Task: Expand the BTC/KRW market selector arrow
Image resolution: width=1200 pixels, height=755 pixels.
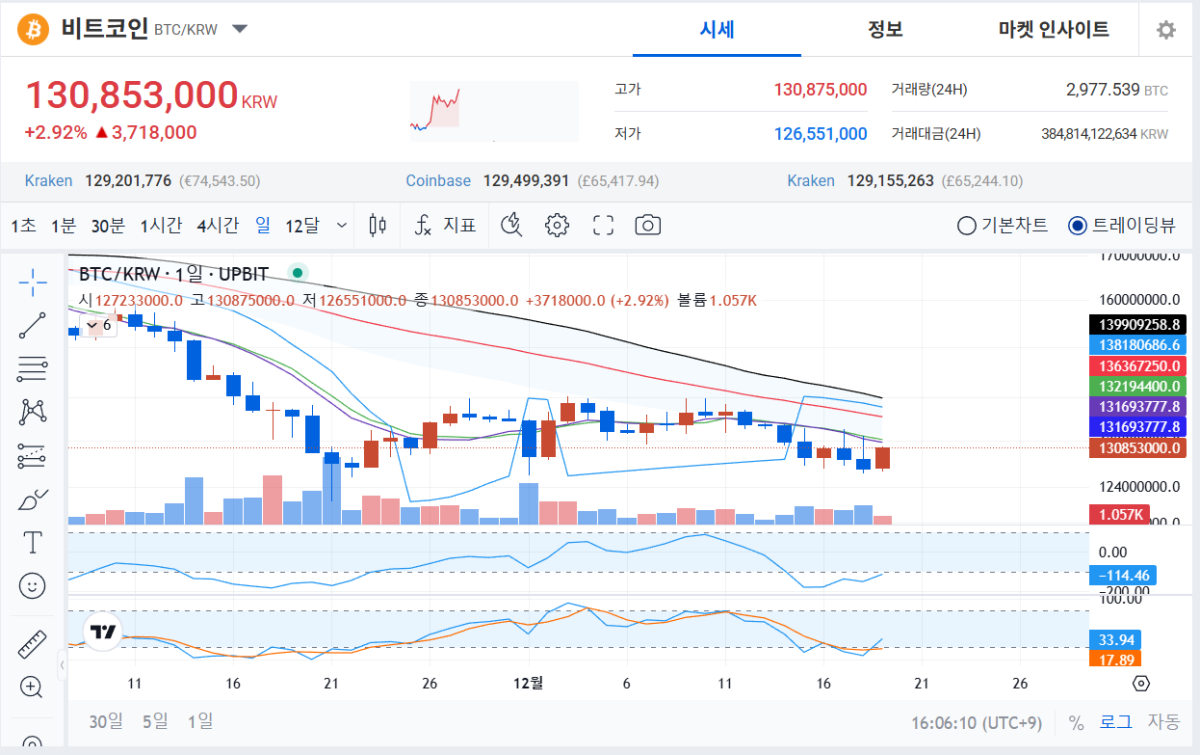Action: click(x=240, y=29)
